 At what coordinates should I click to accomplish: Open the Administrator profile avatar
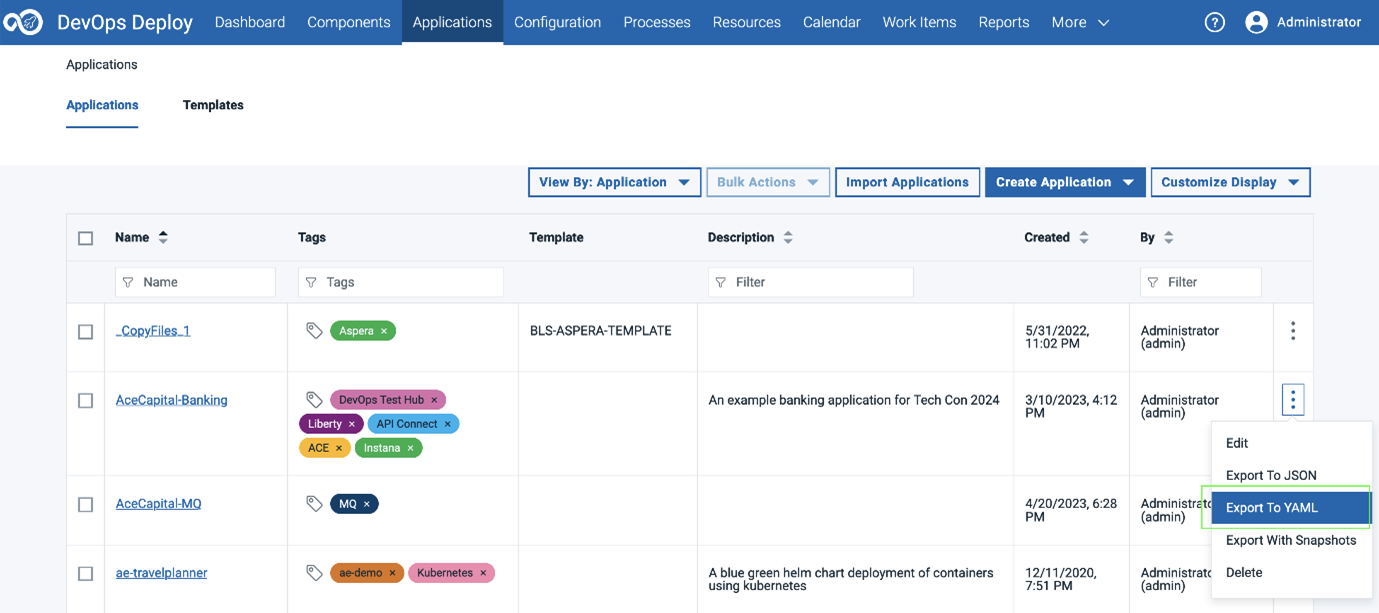point(1256,21)
